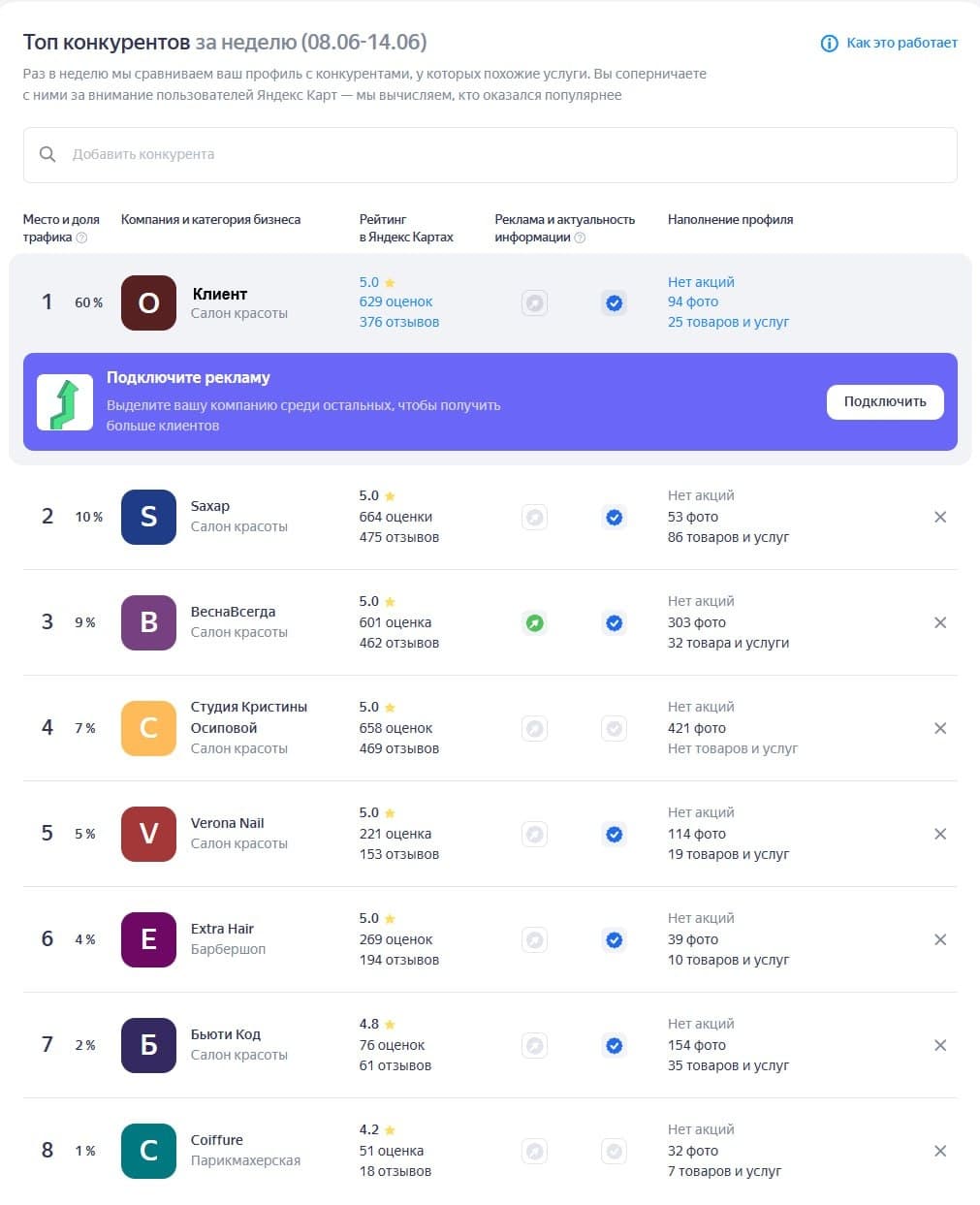Click the Saxap avatar with letter S
980x1205 pixels.
(148, 517)
